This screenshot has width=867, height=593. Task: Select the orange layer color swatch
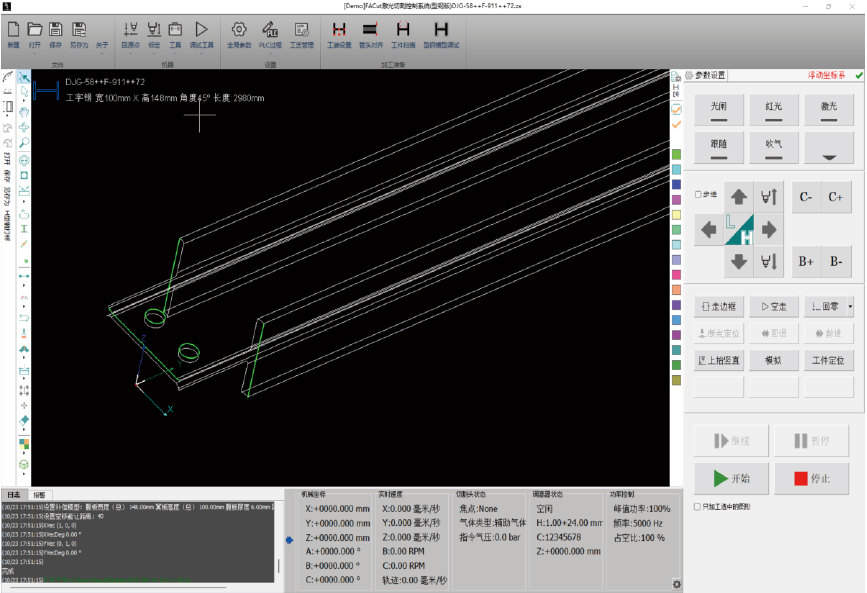pos(676,290)
